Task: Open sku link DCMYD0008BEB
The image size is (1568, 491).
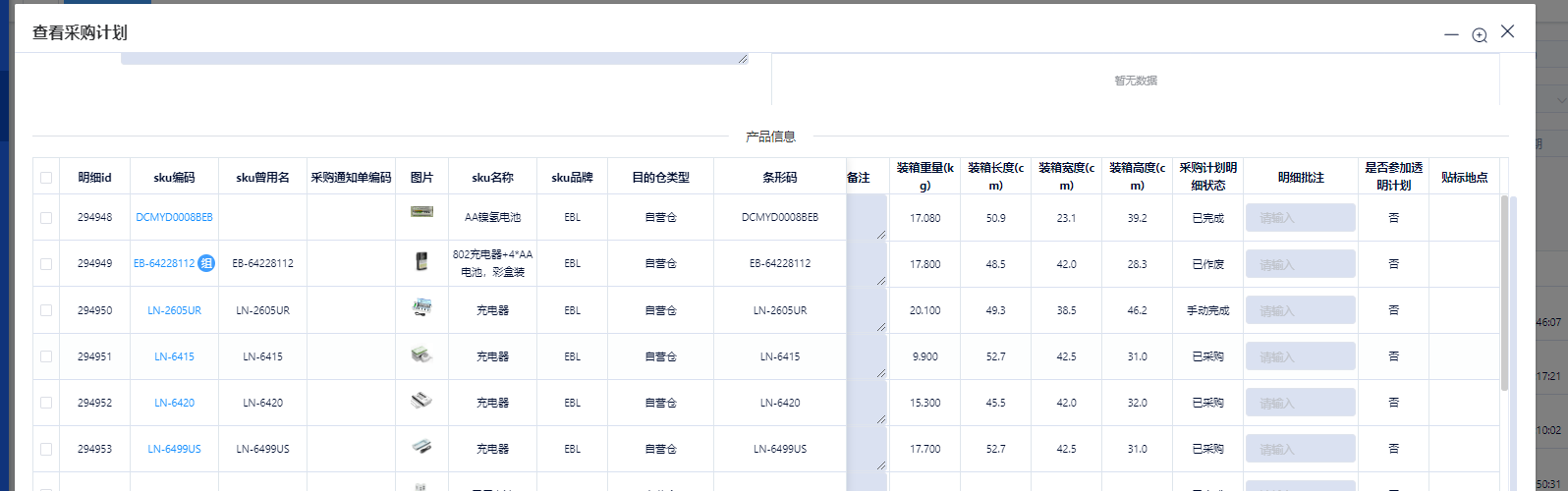Action: click(174, 218)
